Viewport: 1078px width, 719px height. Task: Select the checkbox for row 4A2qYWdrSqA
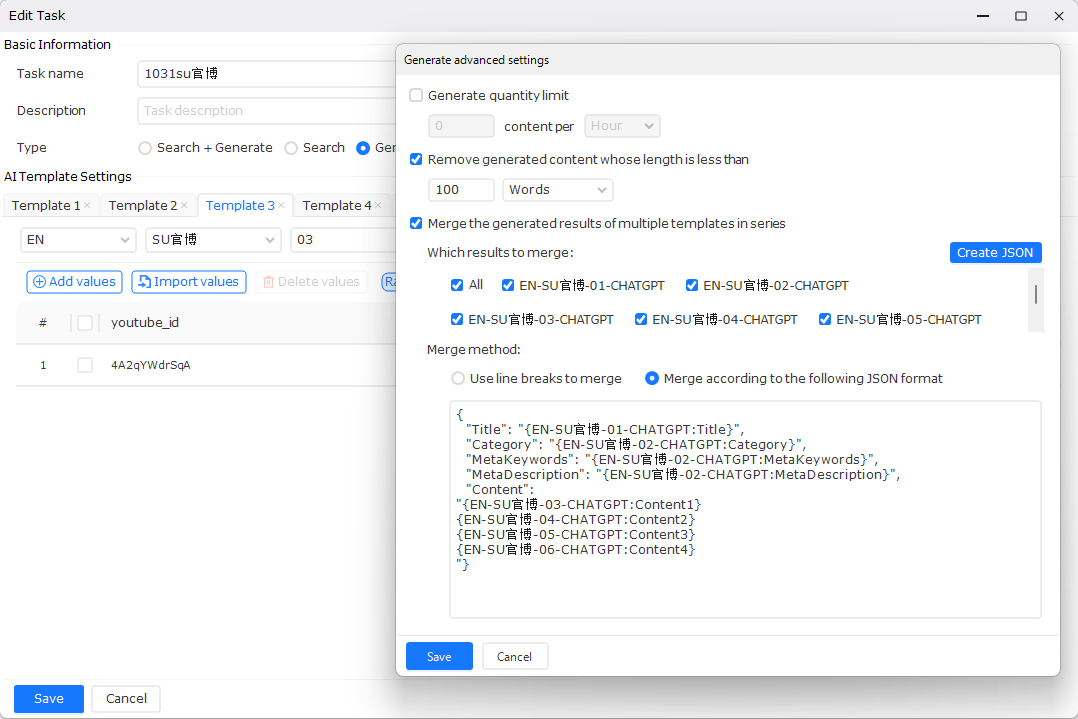pos(85,365)
